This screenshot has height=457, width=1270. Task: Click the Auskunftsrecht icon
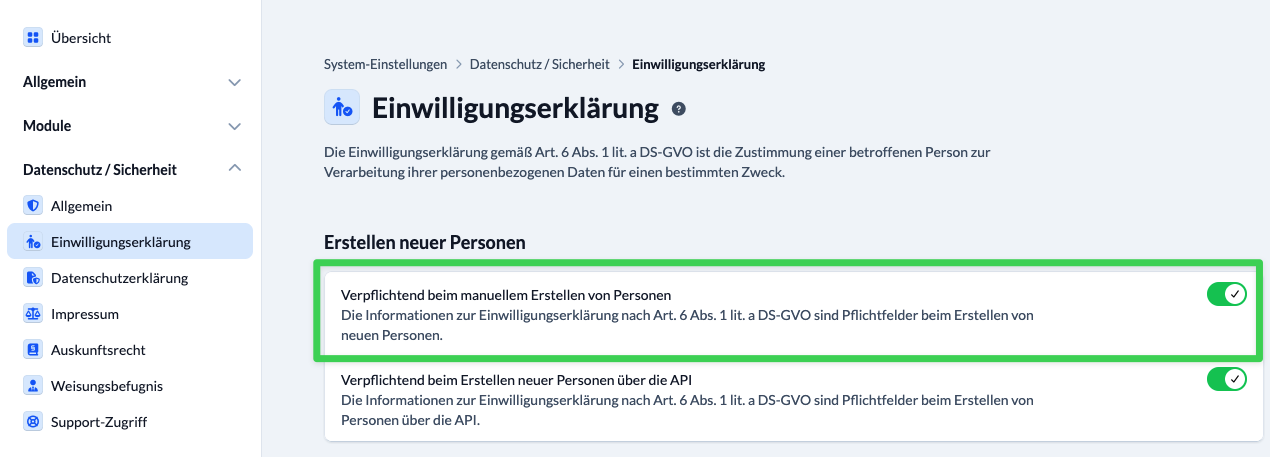point(33,350)
